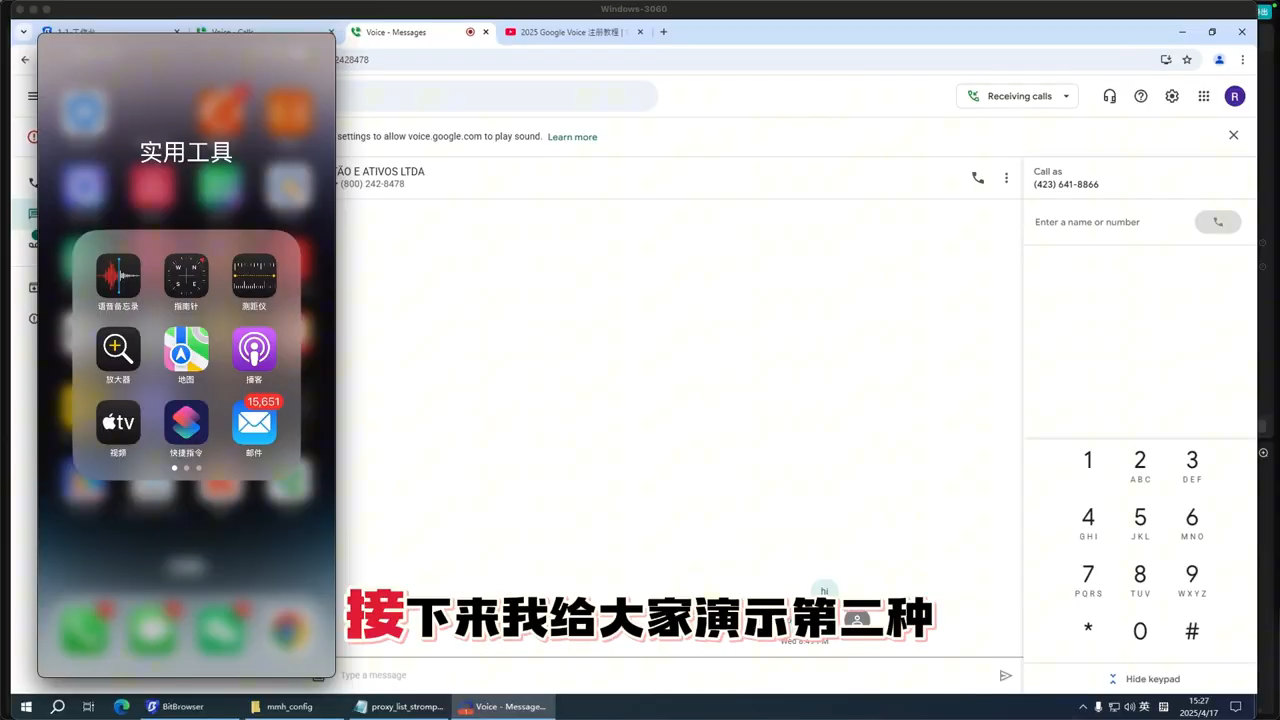Dial digit 7 on the keypad

pyautogui.click(x=1088, y=579)
